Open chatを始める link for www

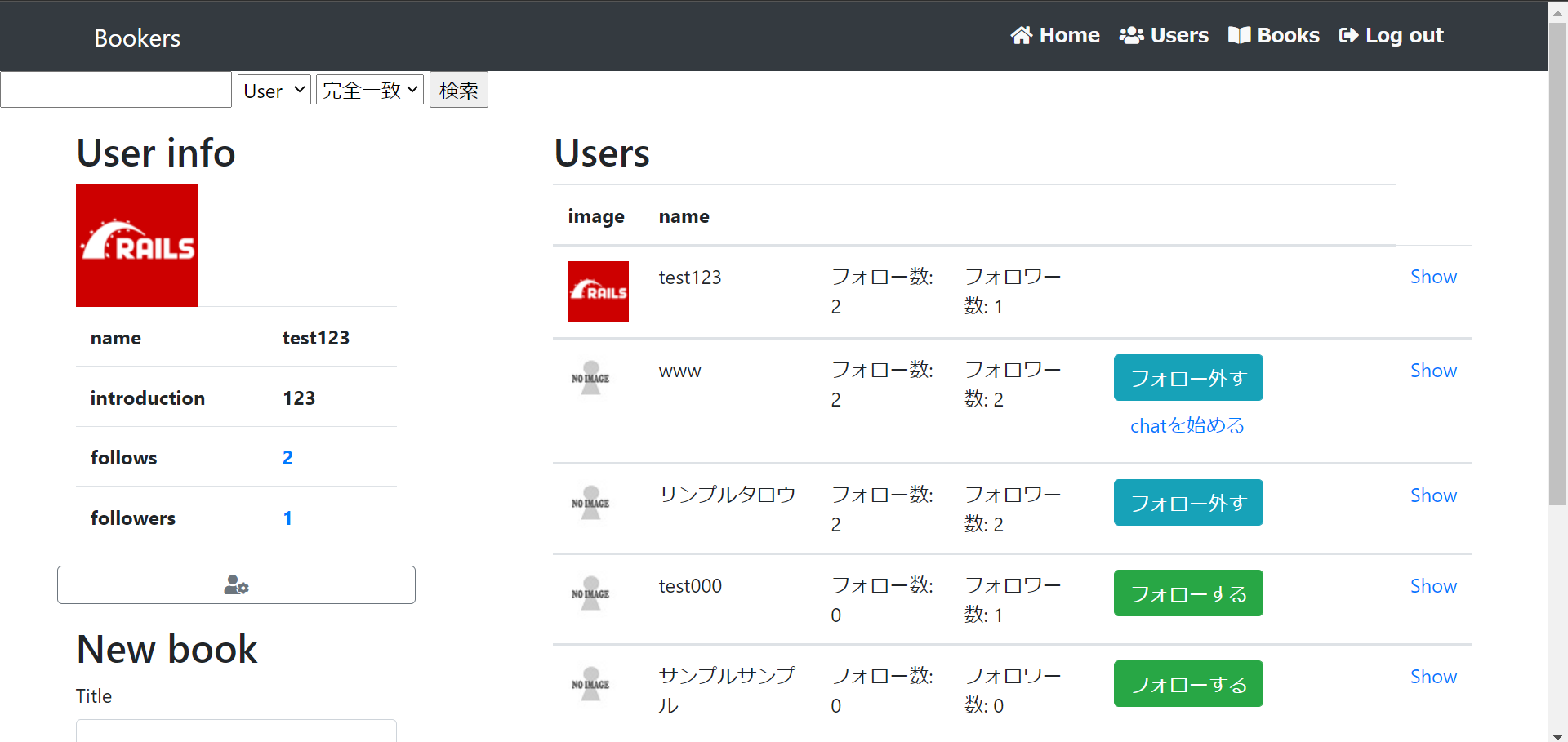click(x=1186, y=424)
